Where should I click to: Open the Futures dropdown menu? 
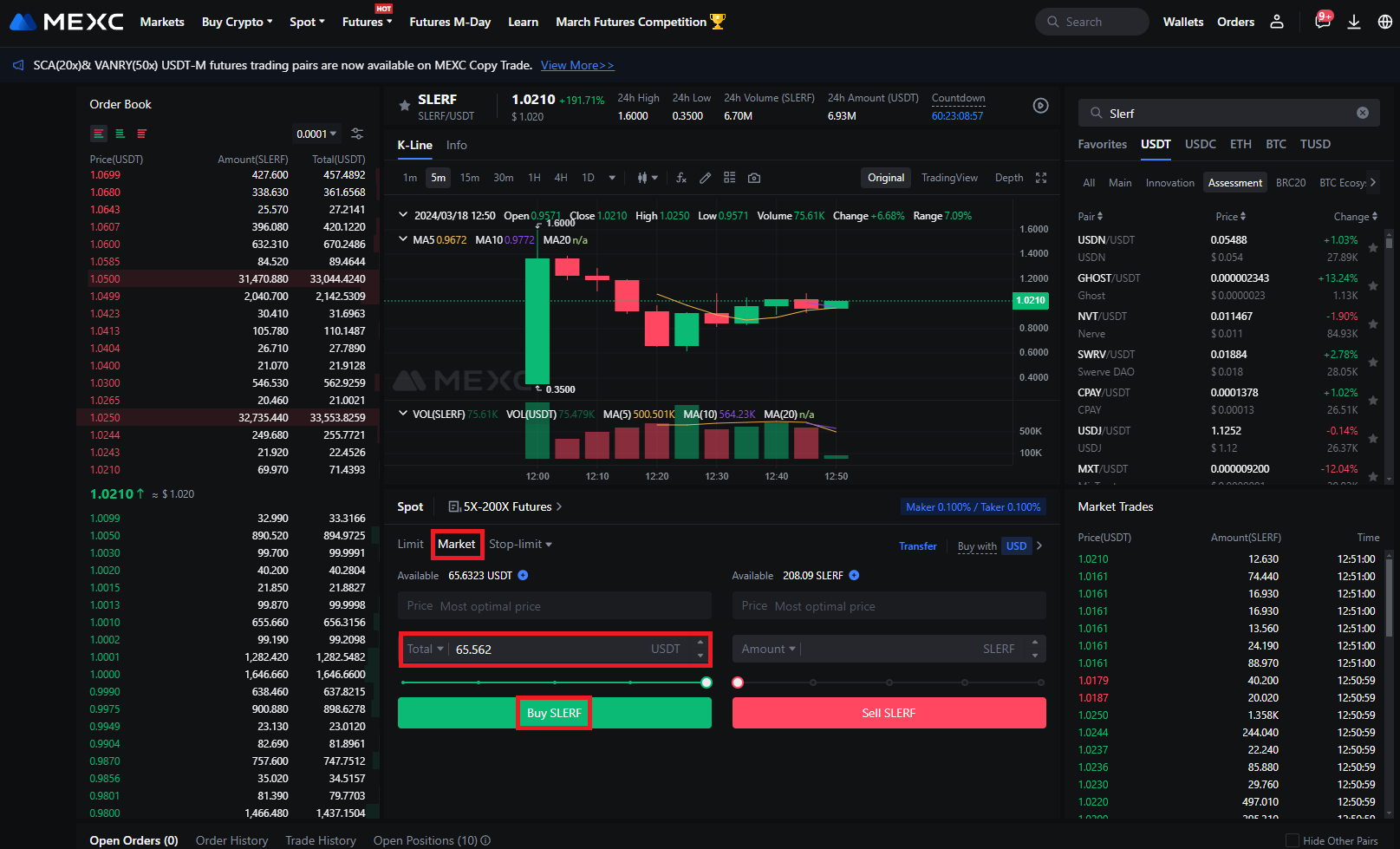point(368,22)
